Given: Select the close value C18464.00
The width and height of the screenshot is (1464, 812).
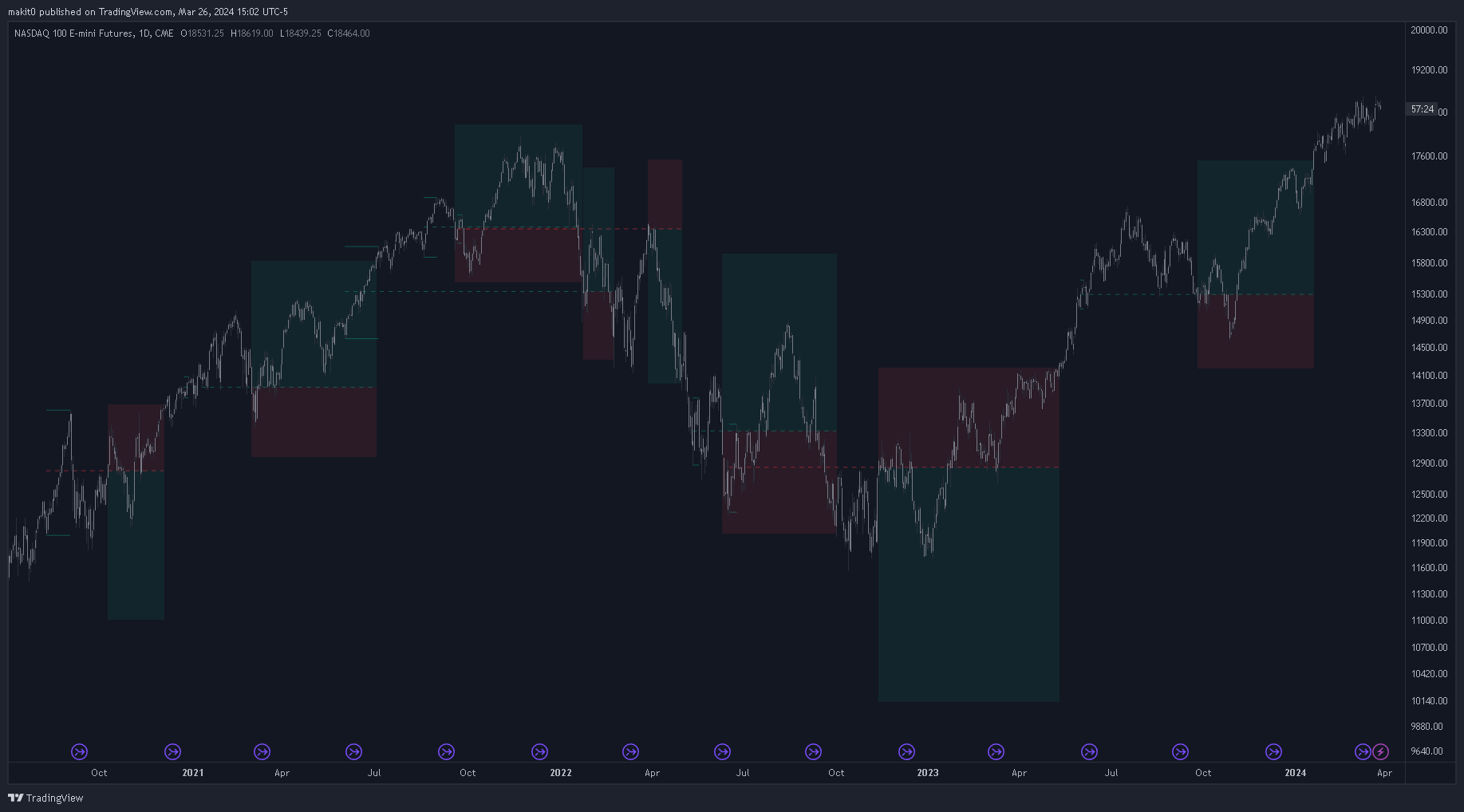Looking at the screenshot, I should [349, 34].
